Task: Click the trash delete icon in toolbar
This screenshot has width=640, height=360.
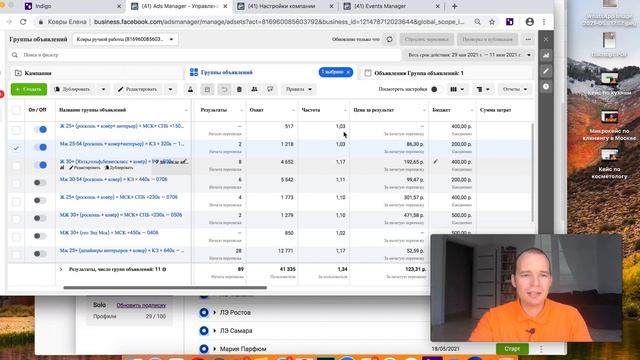Action: [239, 89]
